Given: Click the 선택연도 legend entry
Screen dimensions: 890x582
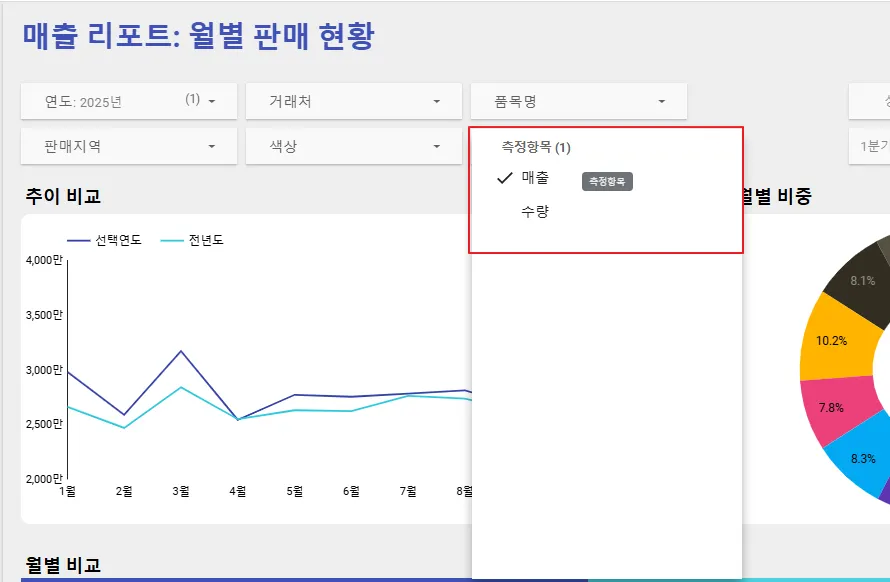Looking at the screenshot, I should click(104, 240).
